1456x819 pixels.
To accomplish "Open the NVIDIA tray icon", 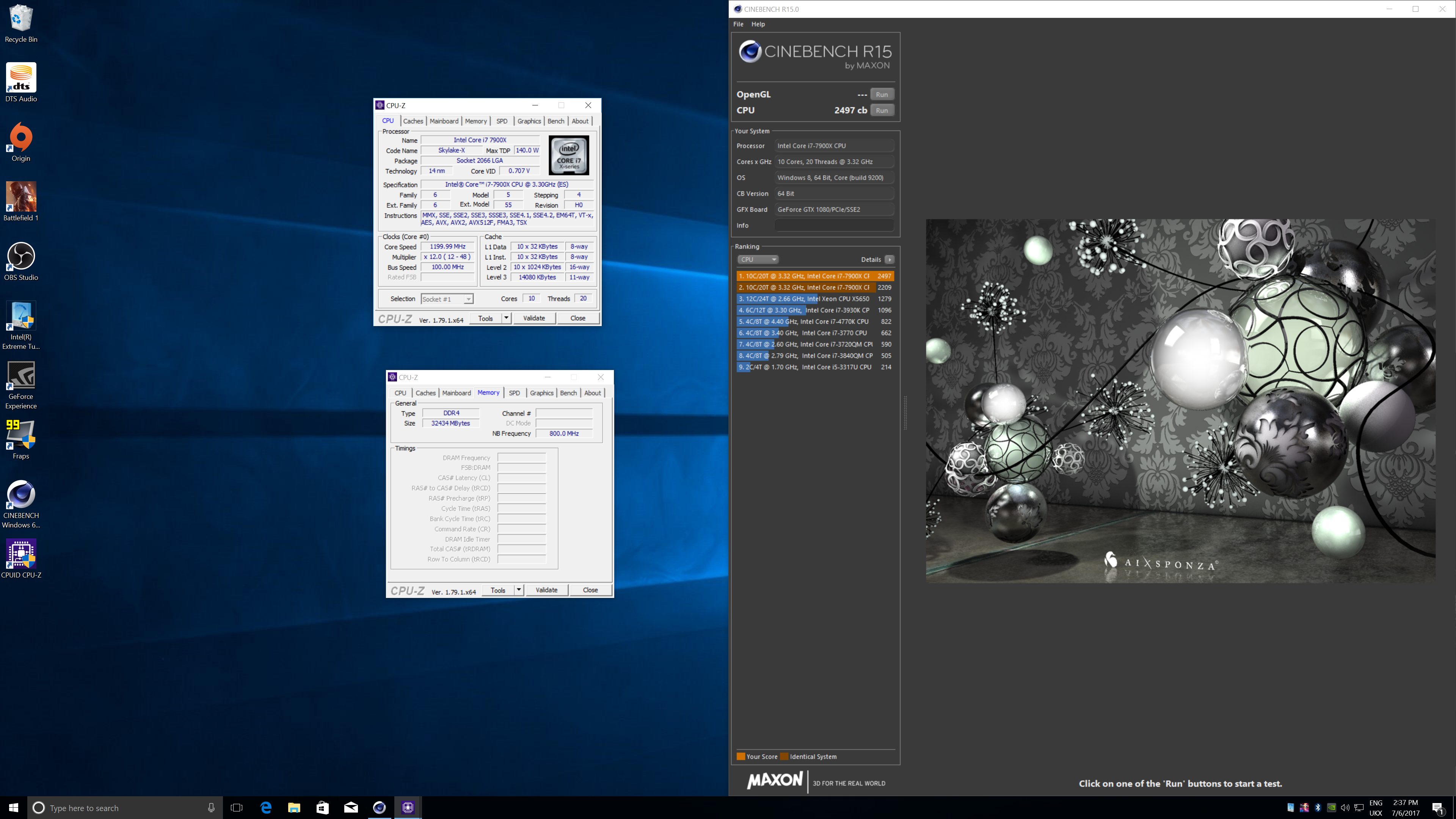I will coord(1331,808).
